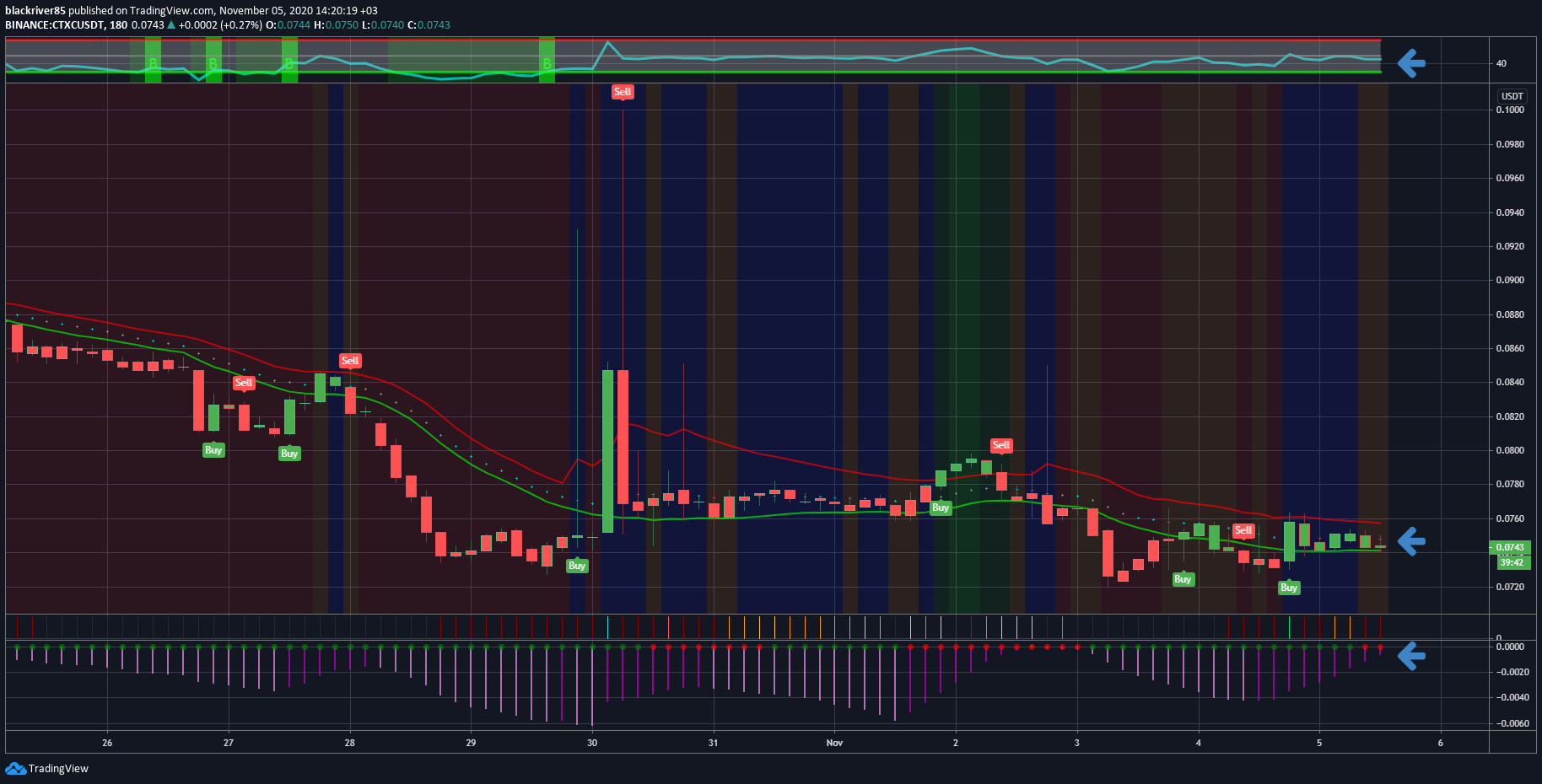Viewport: 1542px width, 784px height.
Task: Click the 0.0800 price axis label
Action: (x=1511, y=450)
